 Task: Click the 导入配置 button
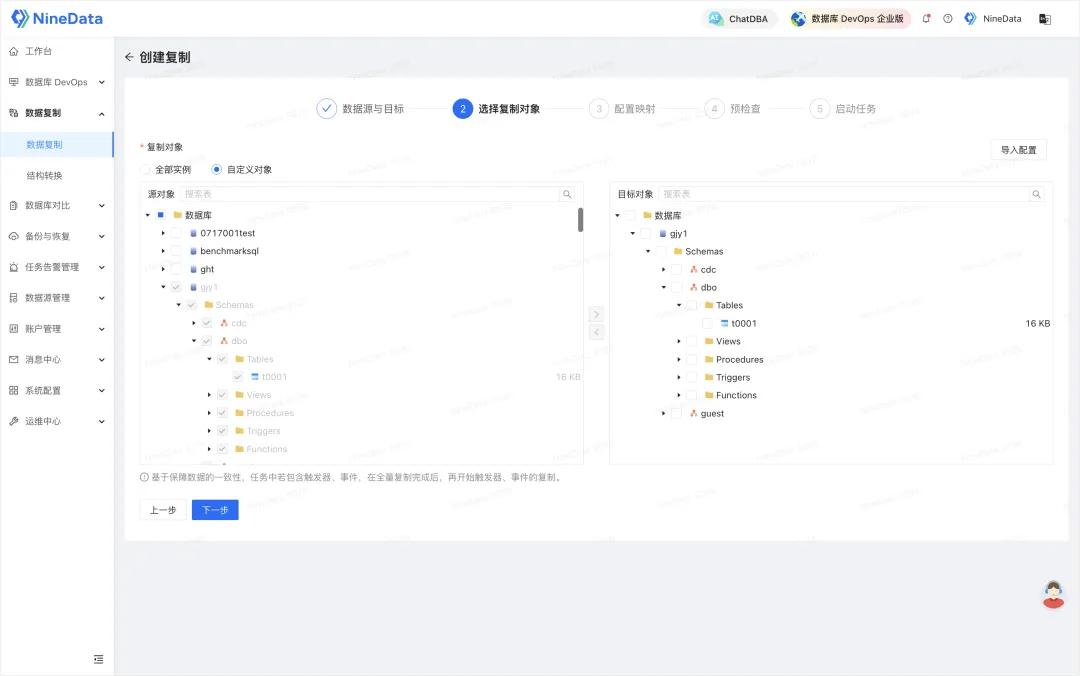(1018, 150)
